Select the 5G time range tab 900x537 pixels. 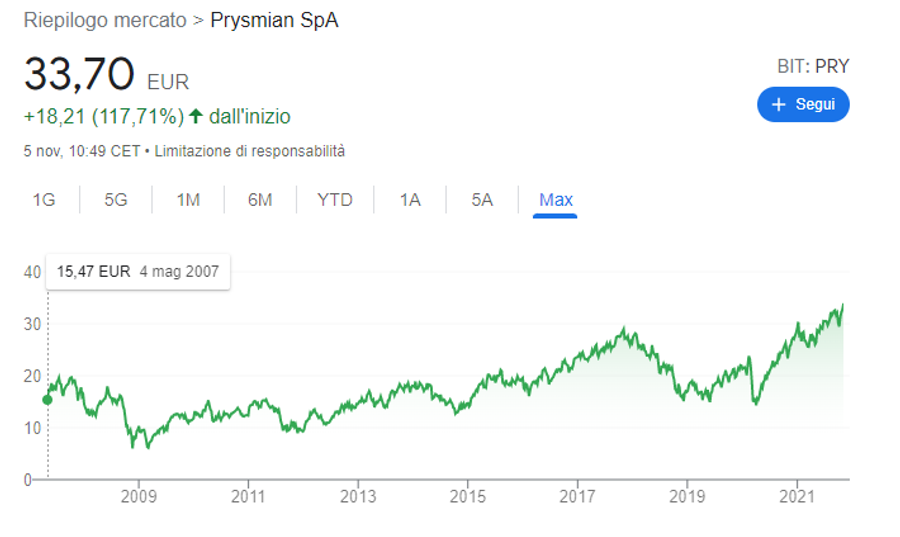(115, 200)
